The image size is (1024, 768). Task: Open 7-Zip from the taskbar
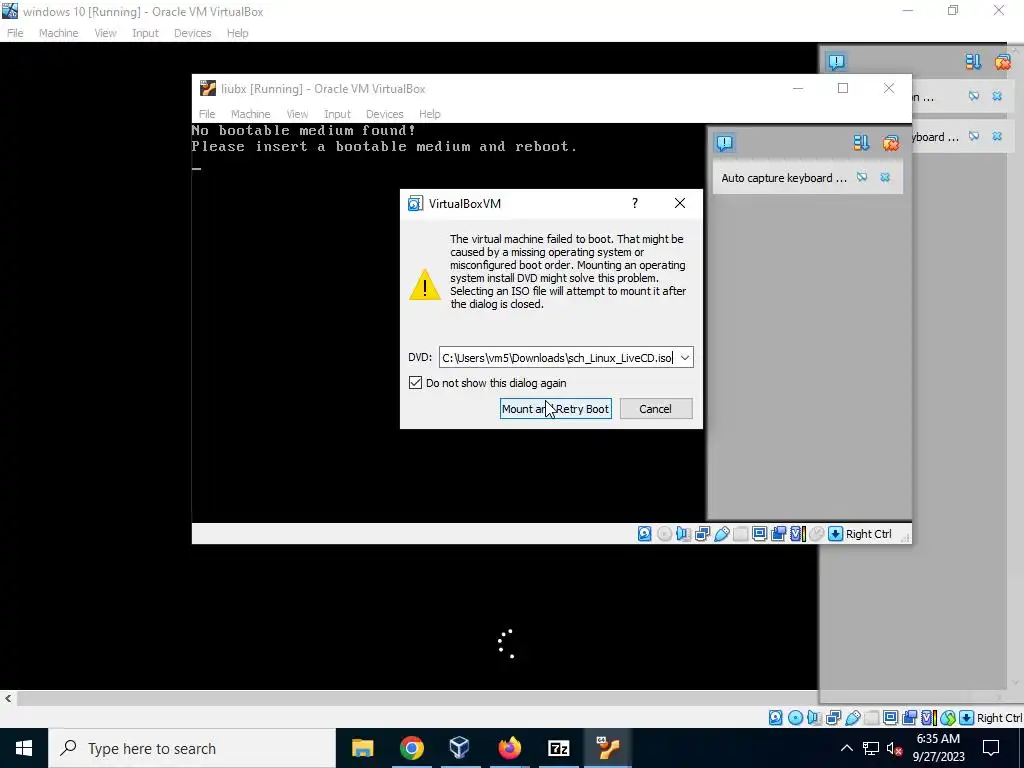coord(558,748)
